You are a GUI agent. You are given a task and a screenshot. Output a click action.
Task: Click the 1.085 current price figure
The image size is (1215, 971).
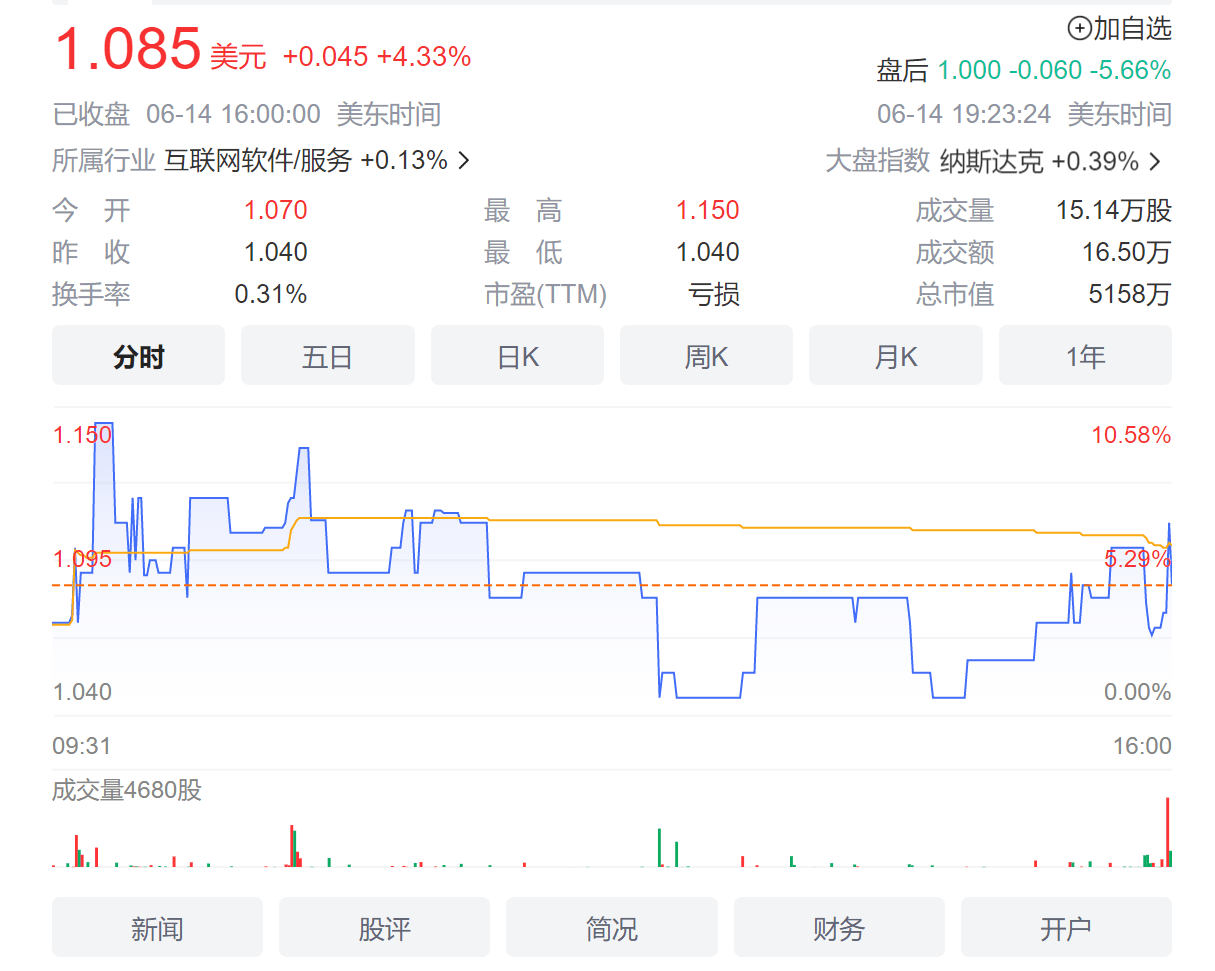127,50
